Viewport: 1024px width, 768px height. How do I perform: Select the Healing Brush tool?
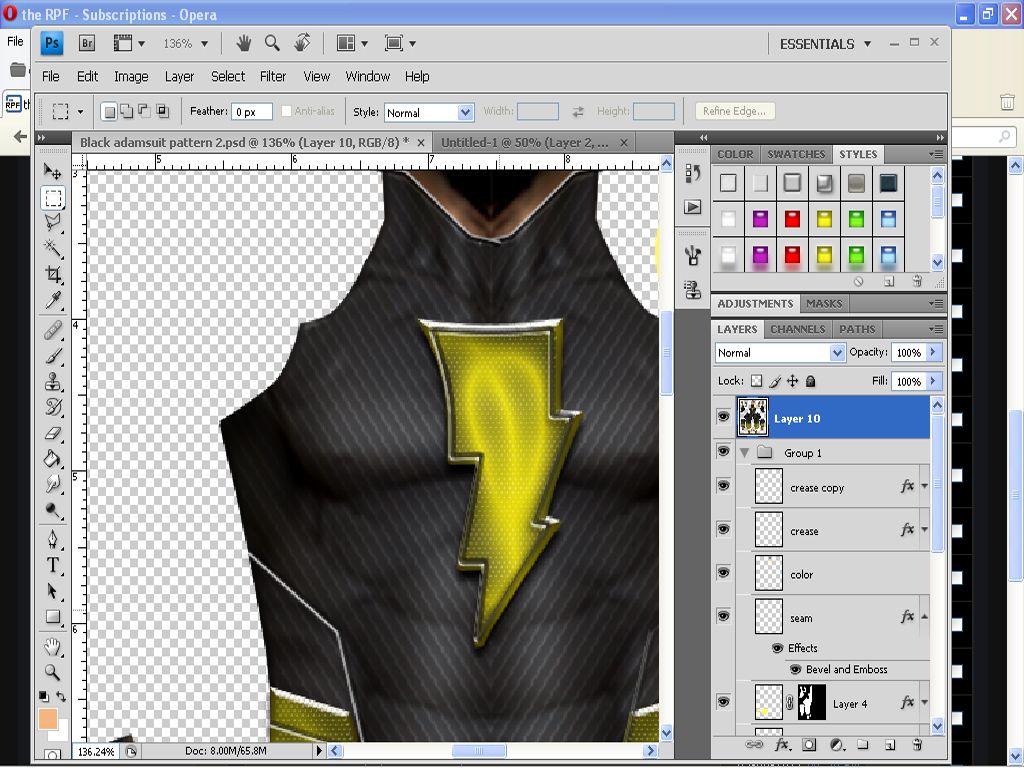point(52,330)
